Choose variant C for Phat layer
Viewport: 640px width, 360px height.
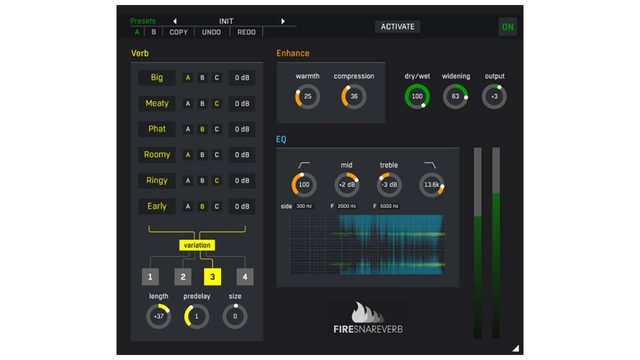tap(217, 129)
